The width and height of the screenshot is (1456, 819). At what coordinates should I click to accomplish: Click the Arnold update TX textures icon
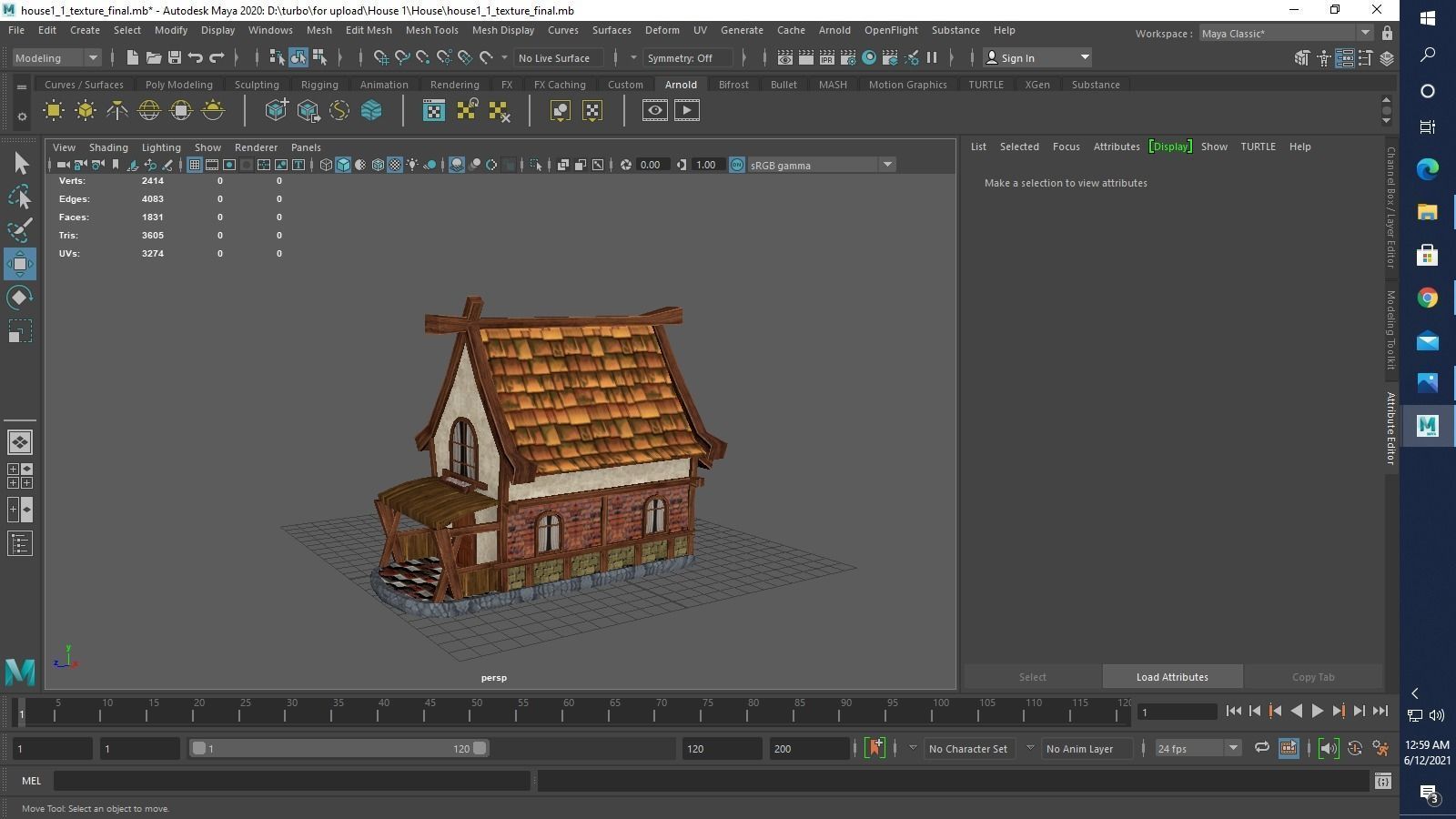(x=466, y=111)
